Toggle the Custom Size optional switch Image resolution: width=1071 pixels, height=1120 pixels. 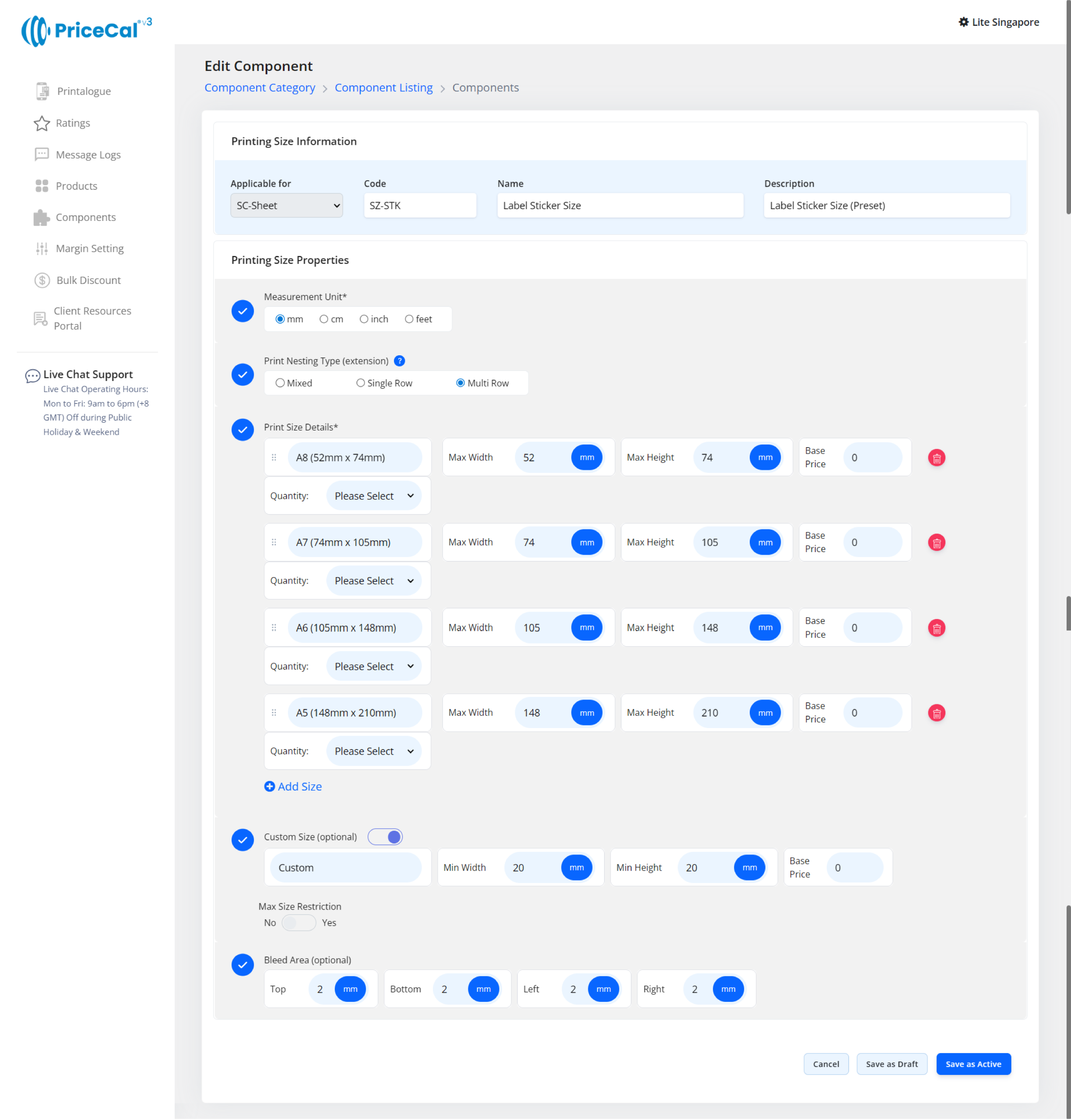[x=385, y=836]
